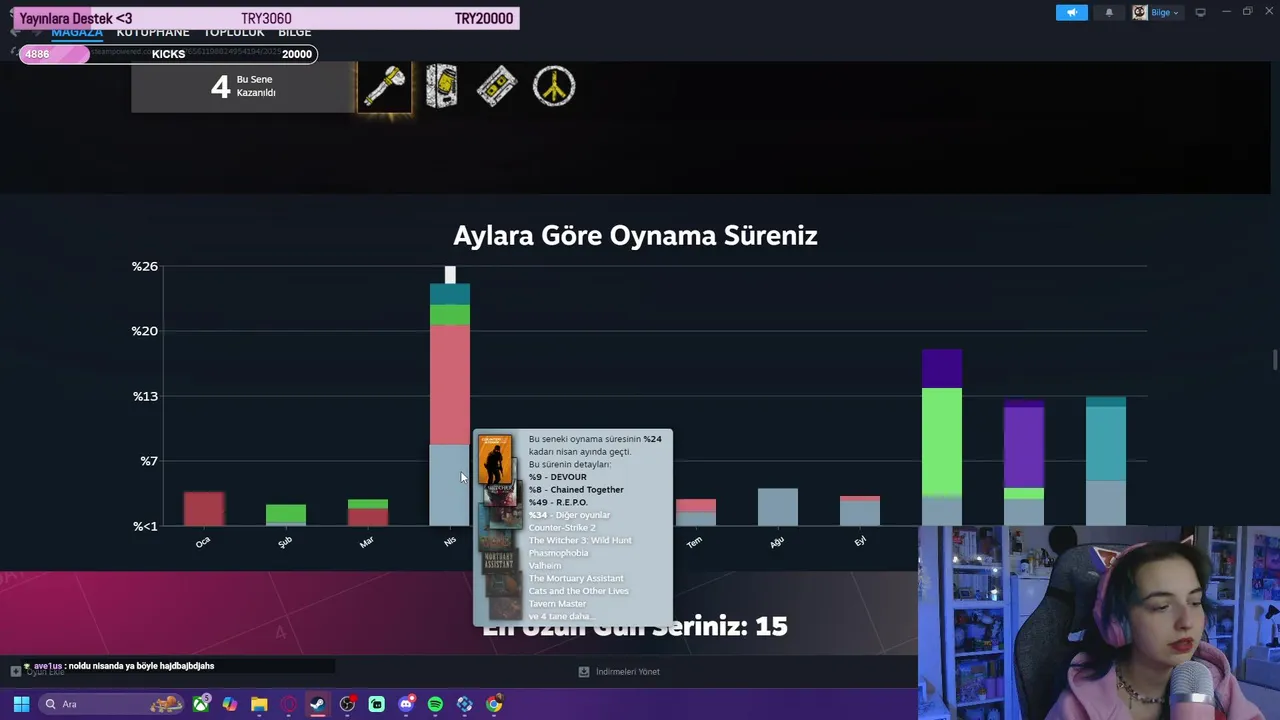Click the DEVOUR game thumbnail in tooltip
Image resolution: width=1280 pixels, height=720 pixels.
click(x=495, y=459)
